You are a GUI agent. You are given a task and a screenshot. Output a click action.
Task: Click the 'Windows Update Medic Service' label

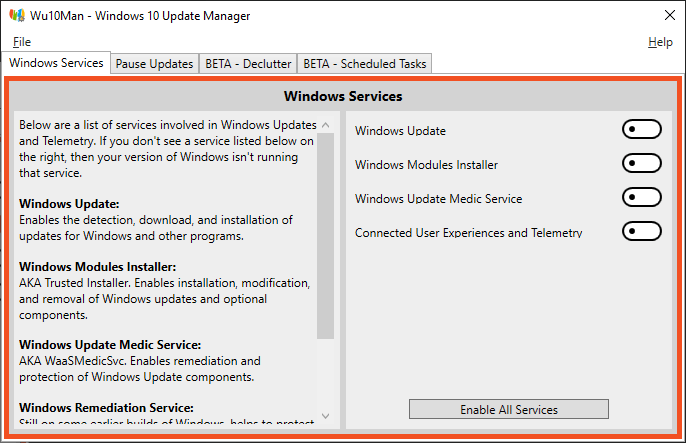point(438,199)
